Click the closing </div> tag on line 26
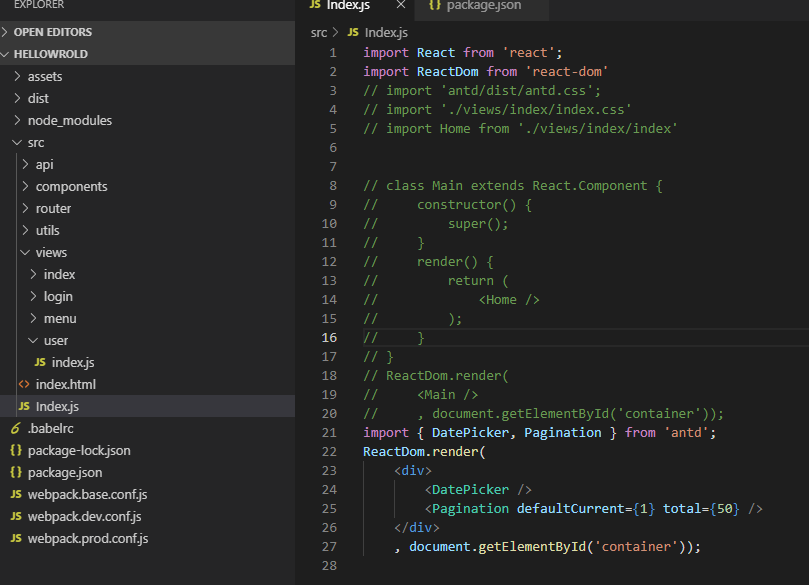This screenshot has height=585, width=809. pyautogui.click(x=416, y=527)
